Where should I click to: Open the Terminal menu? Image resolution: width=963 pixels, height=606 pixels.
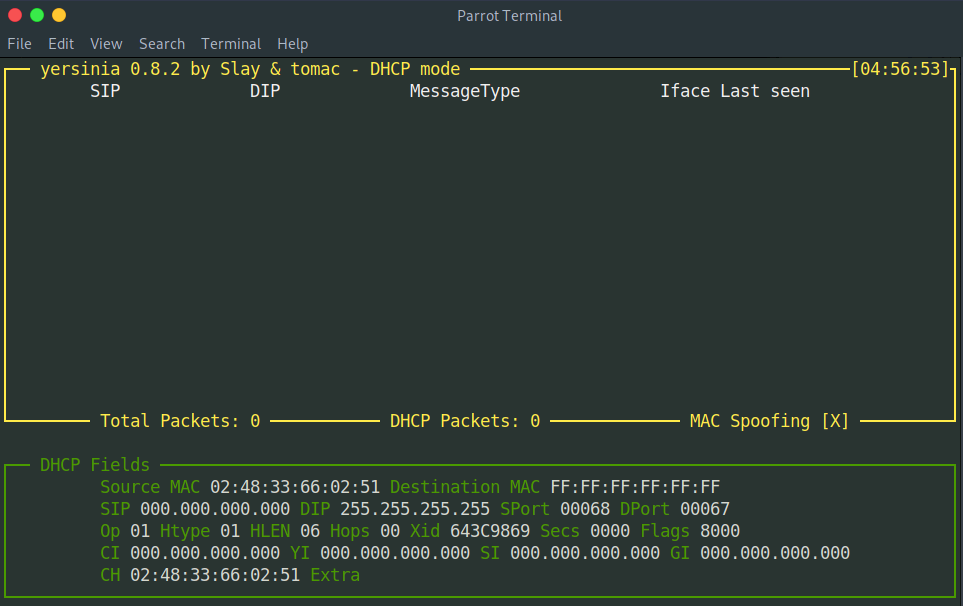tap(231, 44)
